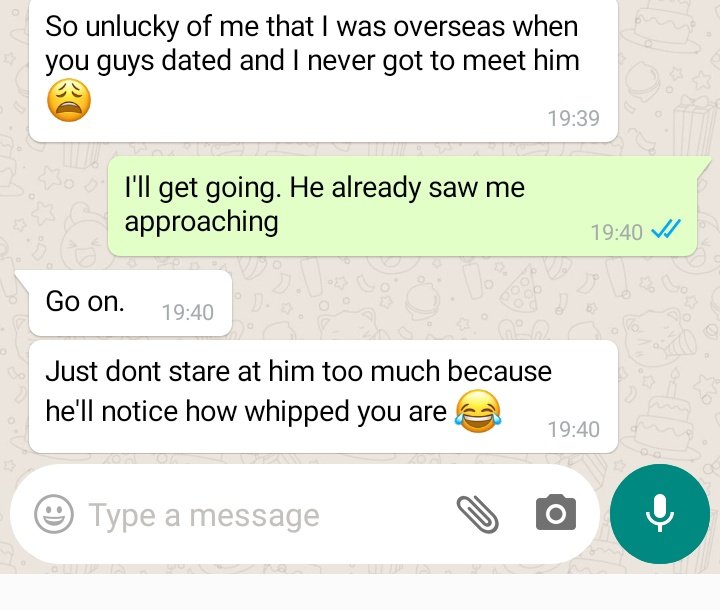Tap the paperclip attachment icon
This screenshot has width=720, height=610.
pyautogui.click(x=478, y=514)
